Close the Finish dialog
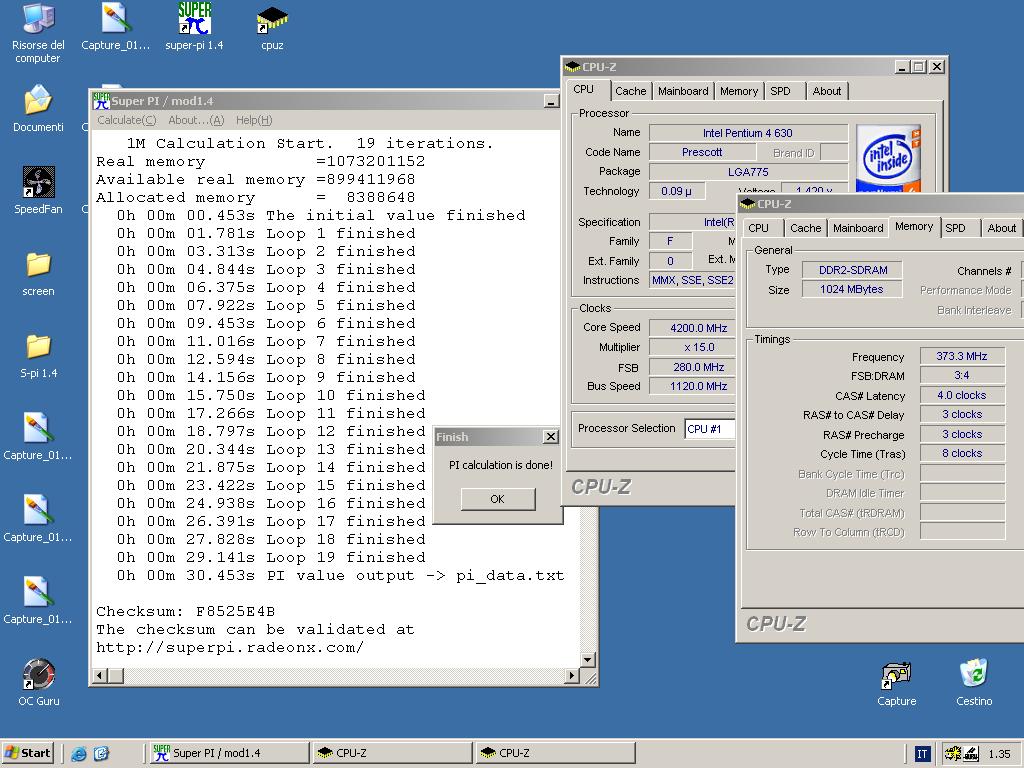 551,436
